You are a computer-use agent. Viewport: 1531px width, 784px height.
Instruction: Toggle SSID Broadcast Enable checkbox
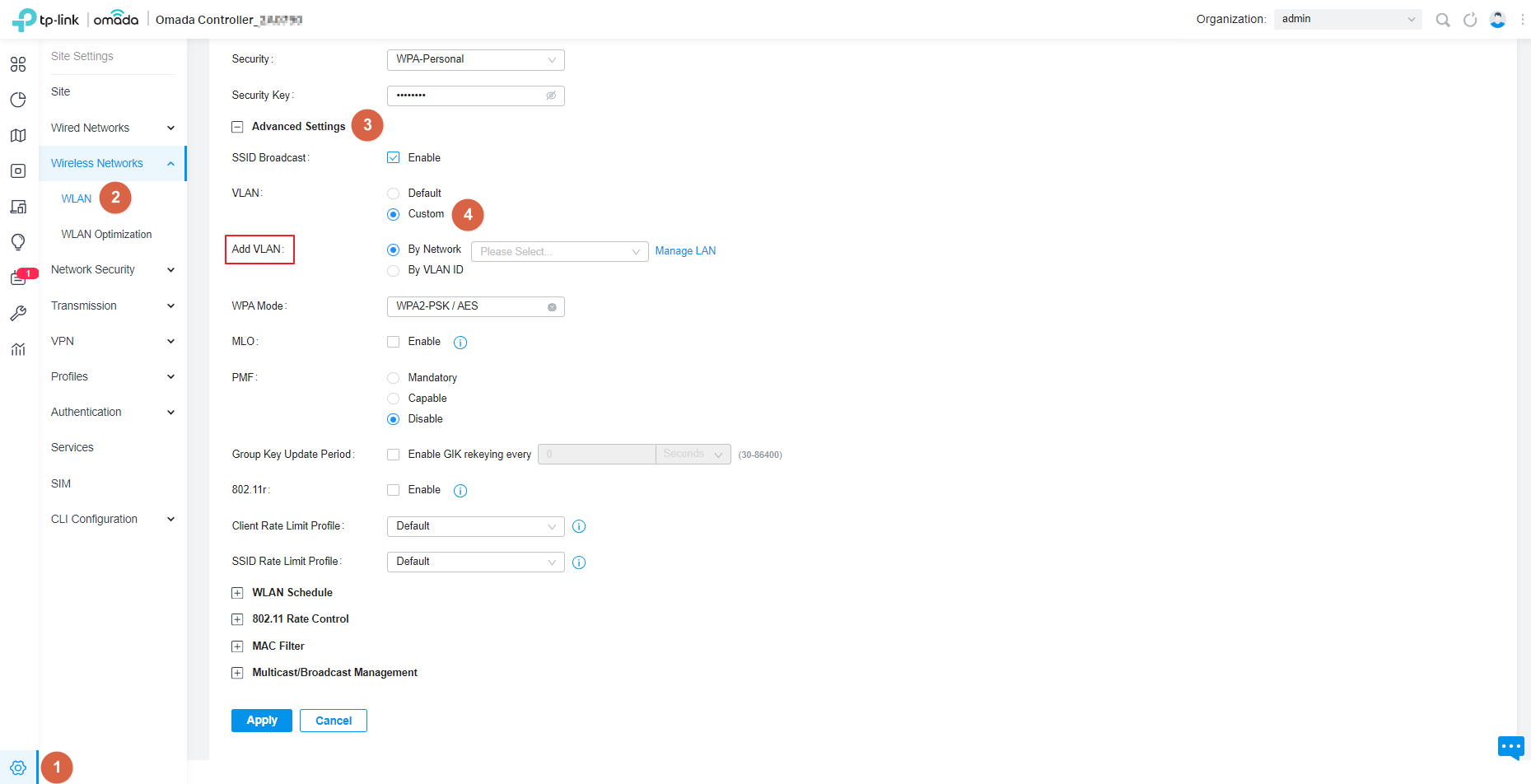click(394, 157)
